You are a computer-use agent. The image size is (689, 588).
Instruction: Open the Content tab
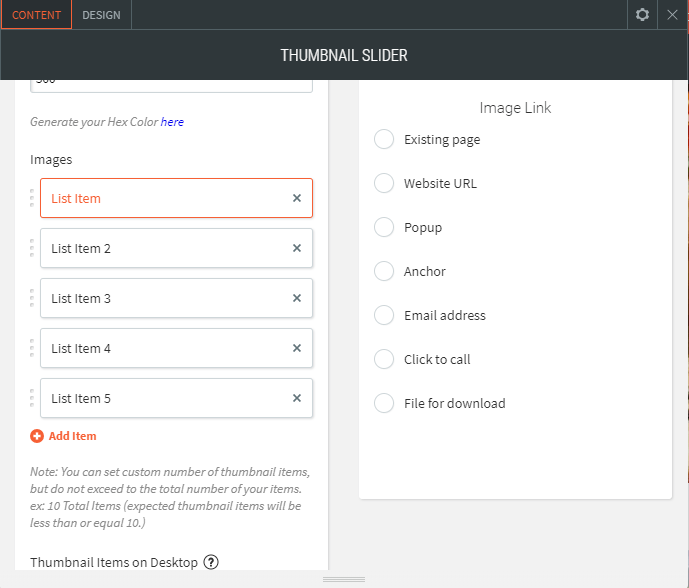click(36, 15)
